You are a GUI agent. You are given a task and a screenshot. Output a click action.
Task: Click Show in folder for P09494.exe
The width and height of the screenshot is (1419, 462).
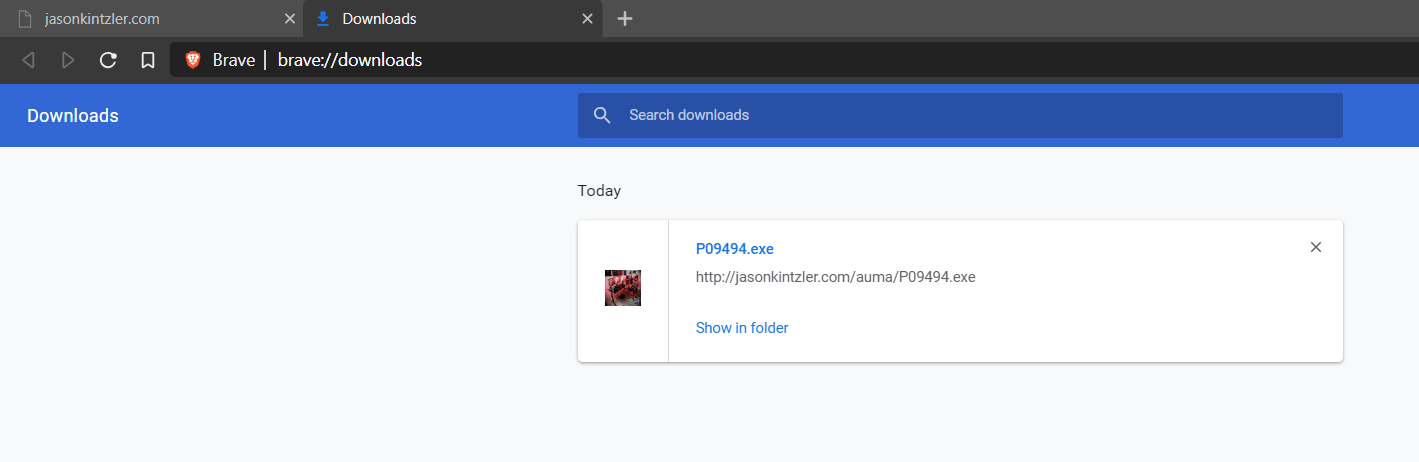click(742, 328)
